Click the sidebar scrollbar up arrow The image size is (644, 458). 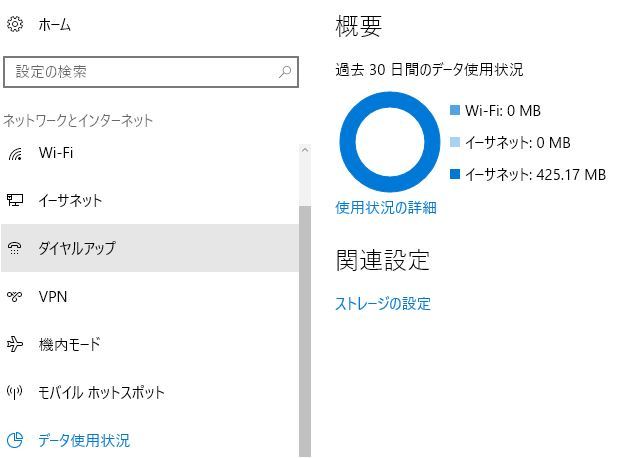pos(305,151)
